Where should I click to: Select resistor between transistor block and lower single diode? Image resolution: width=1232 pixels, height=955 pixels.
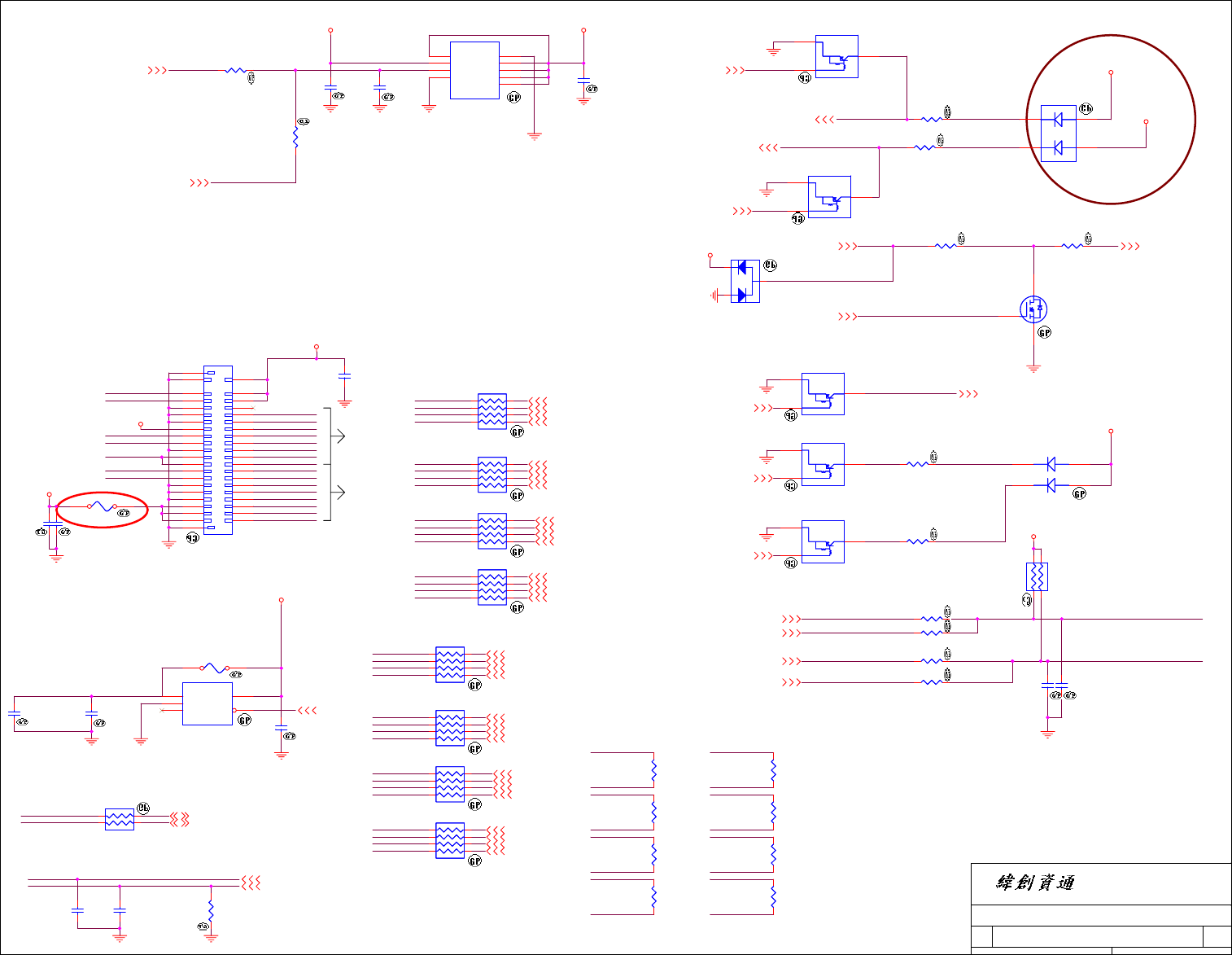coord(918,541)
